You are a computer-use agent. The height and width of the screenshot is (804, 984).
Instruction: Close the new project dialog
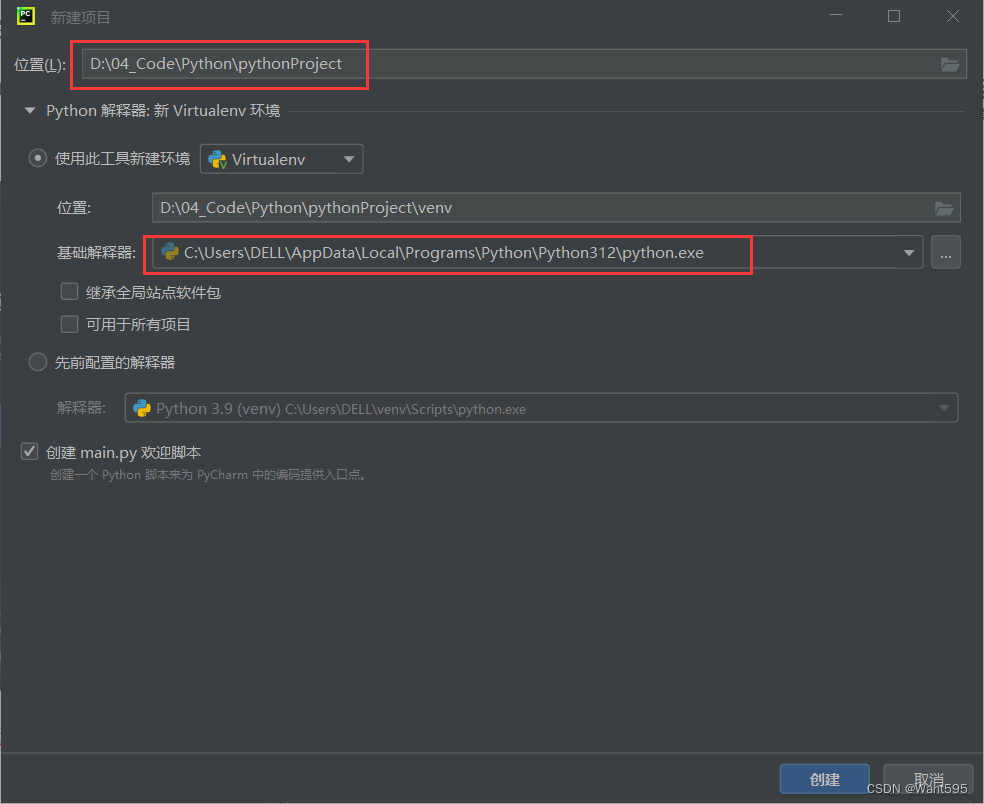(953, 16)
